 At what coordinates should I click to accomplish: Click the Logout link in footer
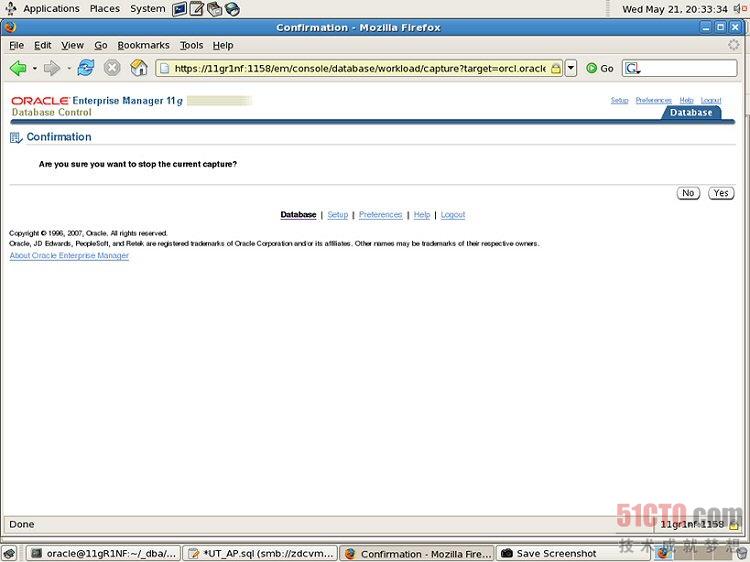click(x=452, y=215)
